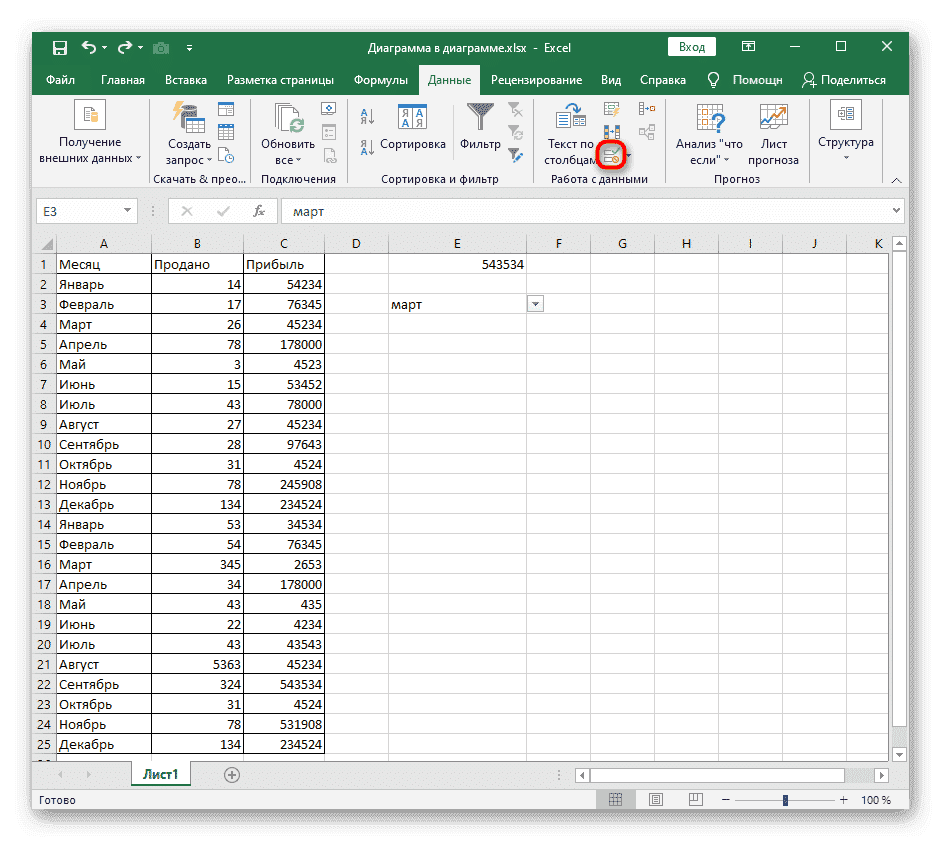This screenshot has width=941, height=841.
Task: Expand the Name Box dropdown
Action: coord(127,211)
